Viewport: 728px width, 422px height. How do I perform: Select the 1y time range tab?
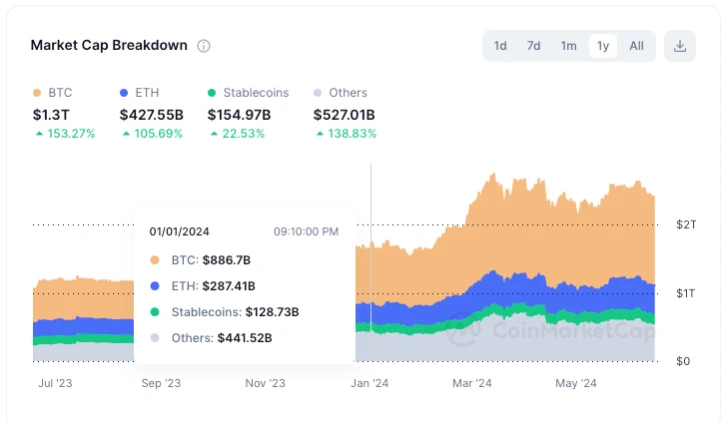tap(602, 46)
